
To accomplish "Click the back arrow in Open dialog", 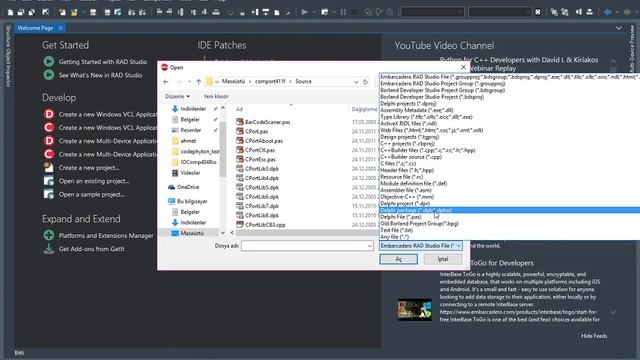I will click(x=166, y=82).
